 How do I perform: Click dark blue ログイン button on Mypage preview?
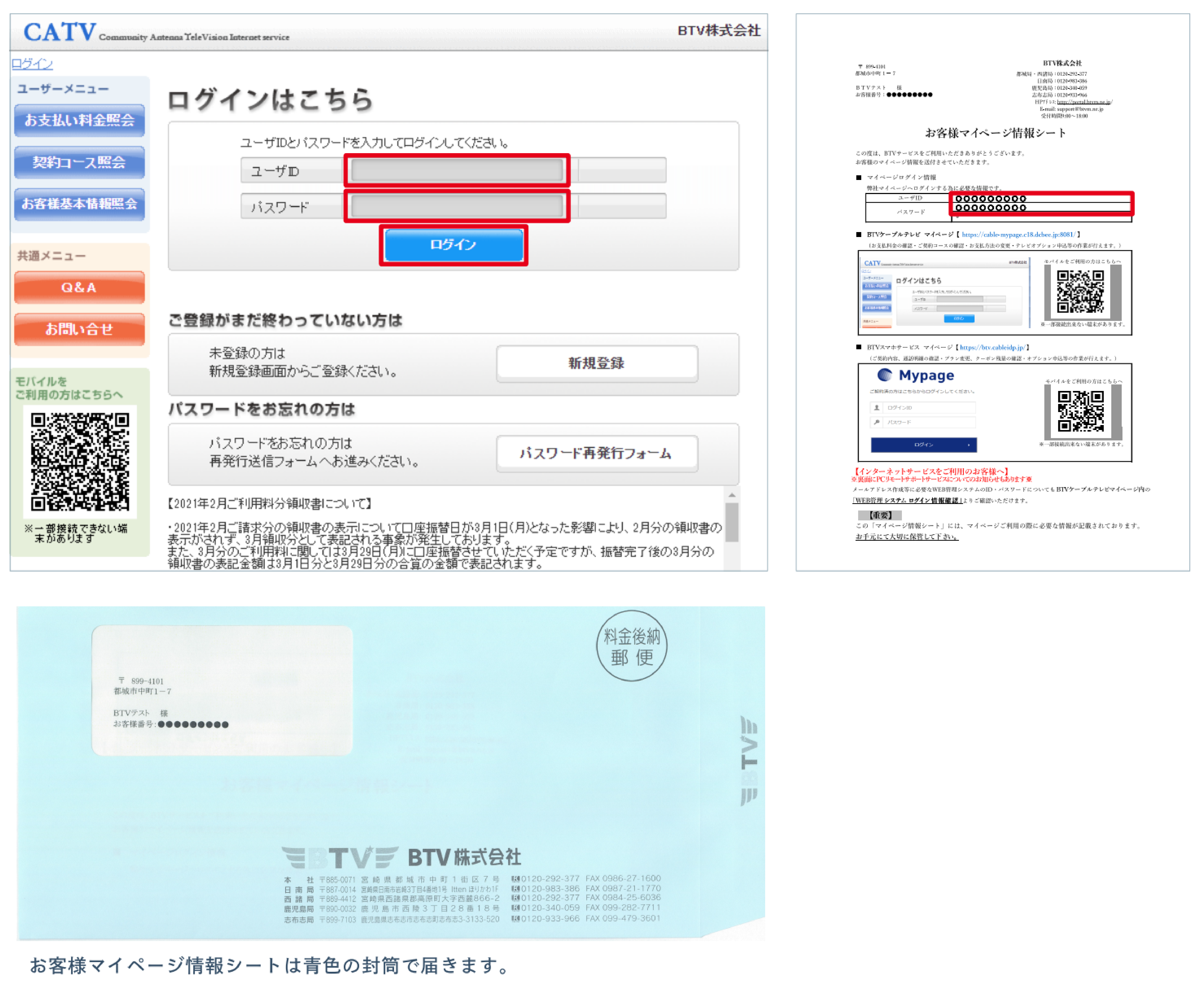click(x=924, y=445)
